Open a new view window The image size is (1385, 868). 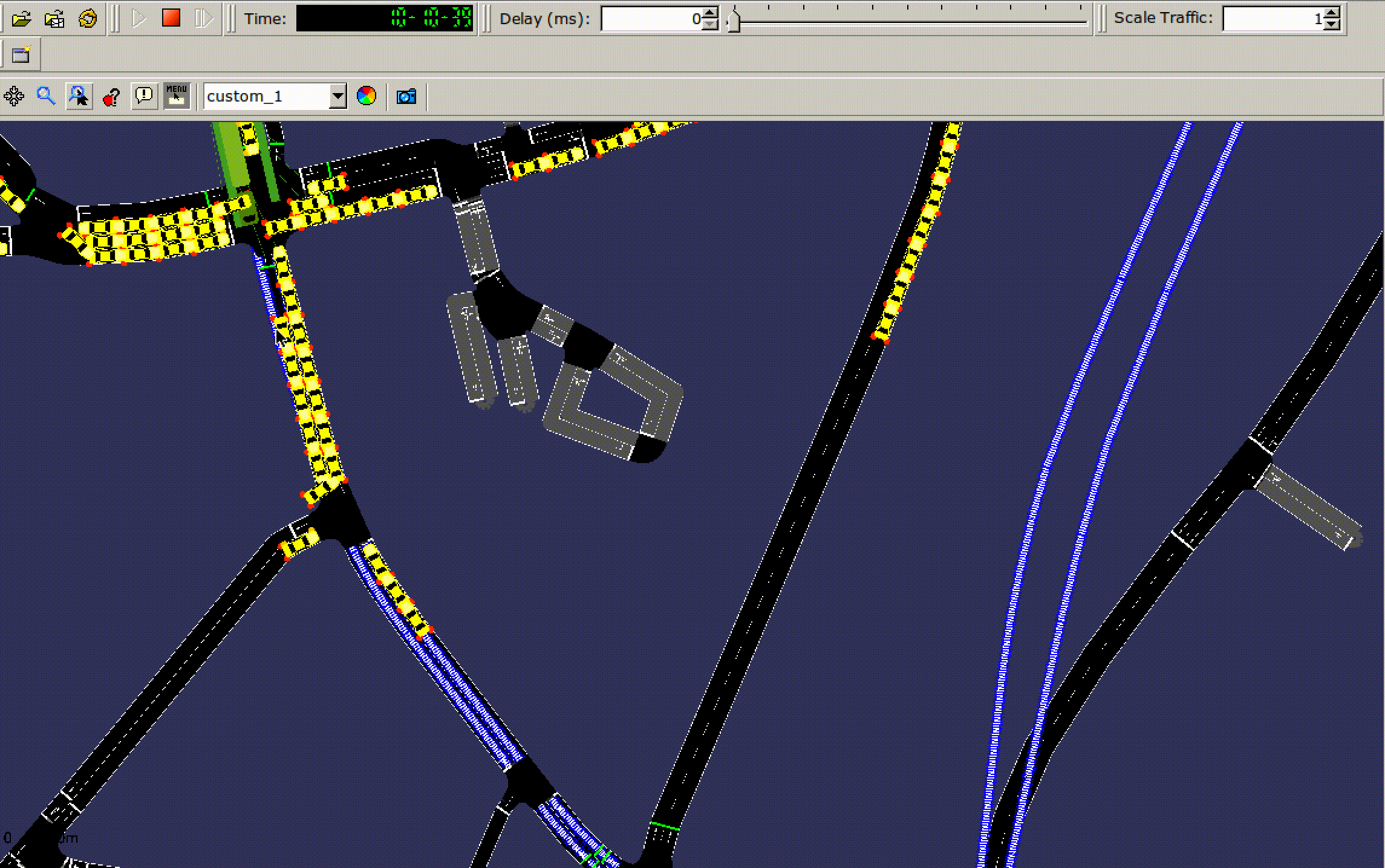click(21, 53)
